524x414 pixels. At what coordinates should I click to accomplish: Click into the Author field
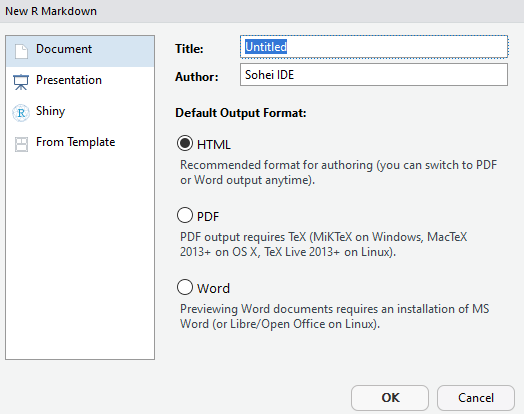[374, 75]
